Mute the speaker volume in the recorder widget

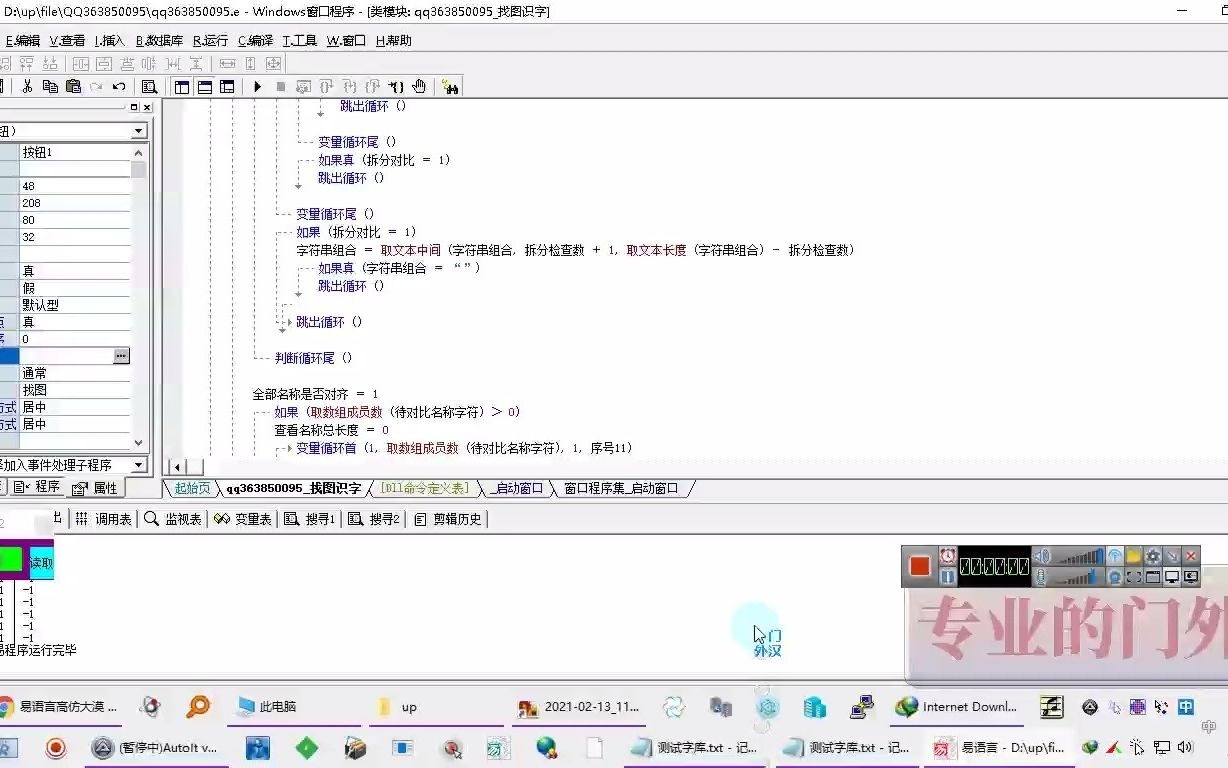pyautogui.click(x=1040, y=556)
